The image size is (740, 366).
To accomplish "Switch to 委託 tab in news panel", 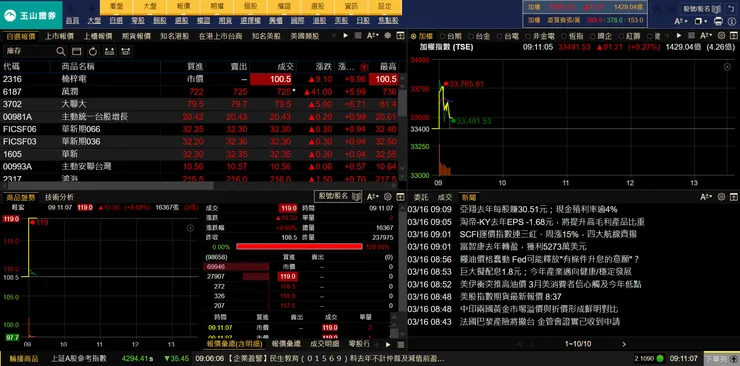I will click(x=421, y=197).
